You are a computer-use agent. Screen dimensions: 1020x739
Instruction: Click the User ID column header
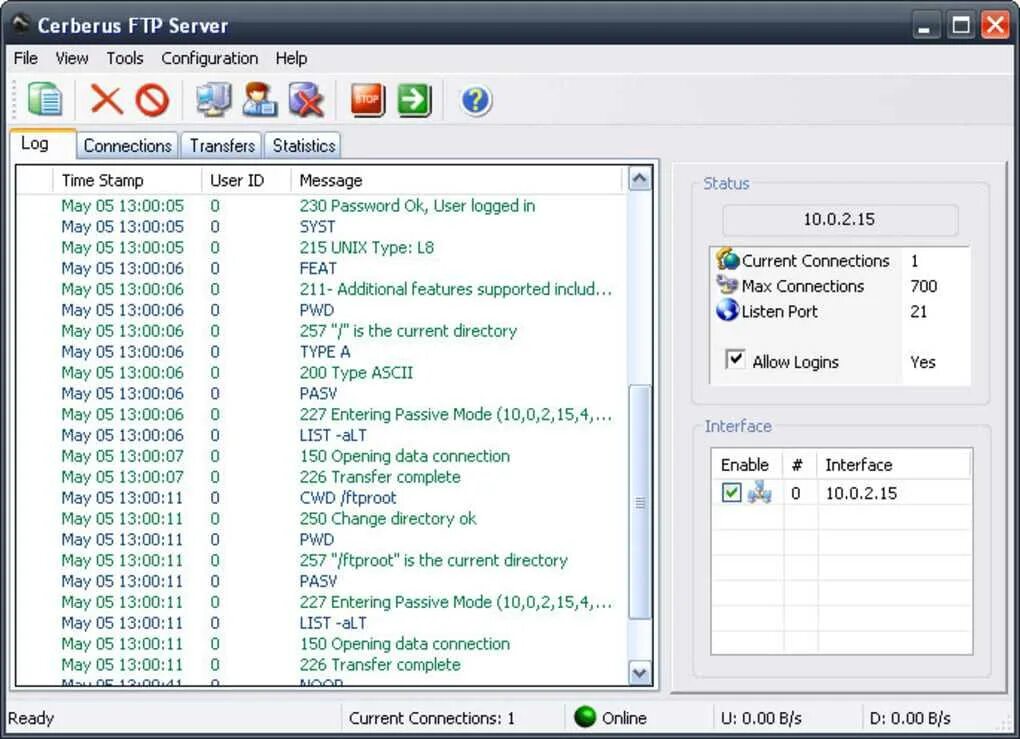click(247, 180)
